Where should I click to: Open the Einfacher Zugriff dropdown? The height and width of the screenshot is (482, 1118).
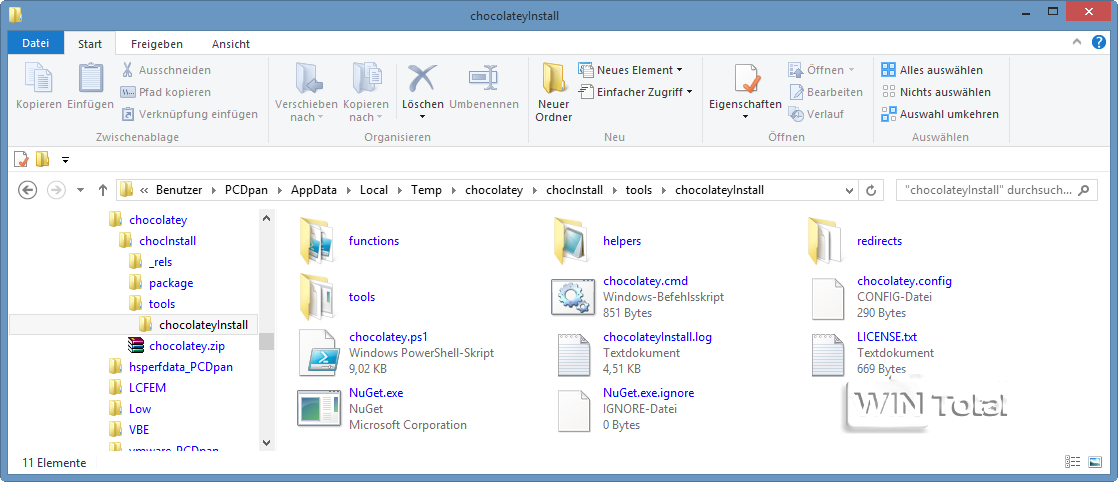point(635,92)
